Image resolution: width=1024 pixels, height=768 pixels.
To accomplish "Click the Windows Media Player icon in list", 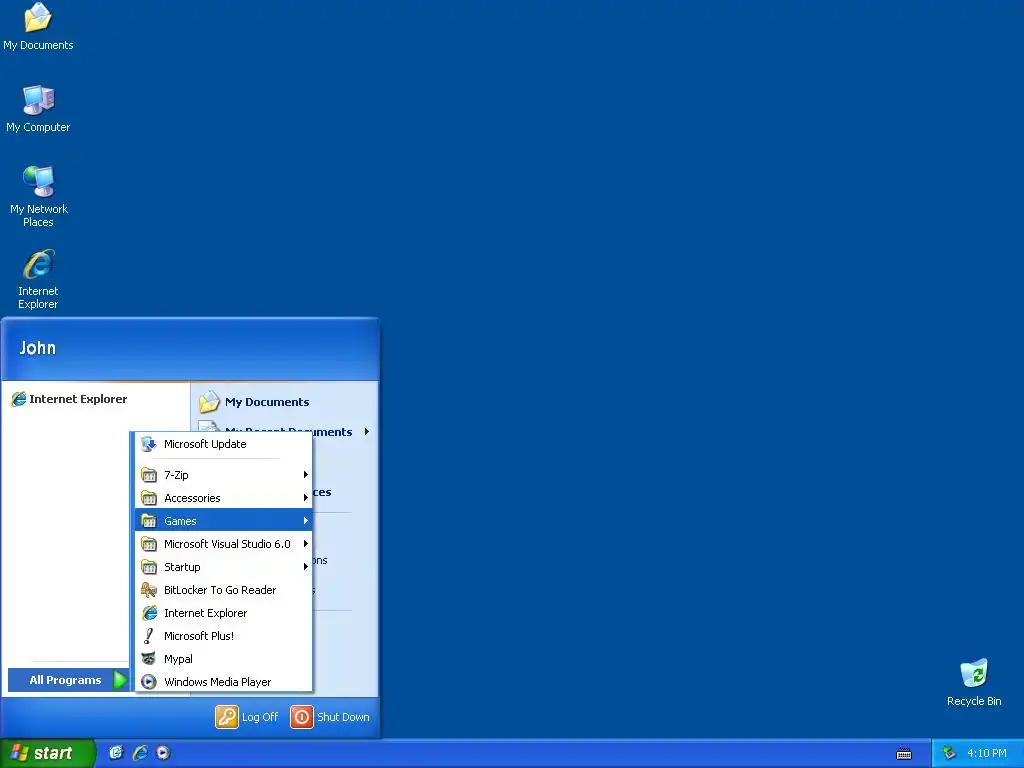I will click(149, 682).
